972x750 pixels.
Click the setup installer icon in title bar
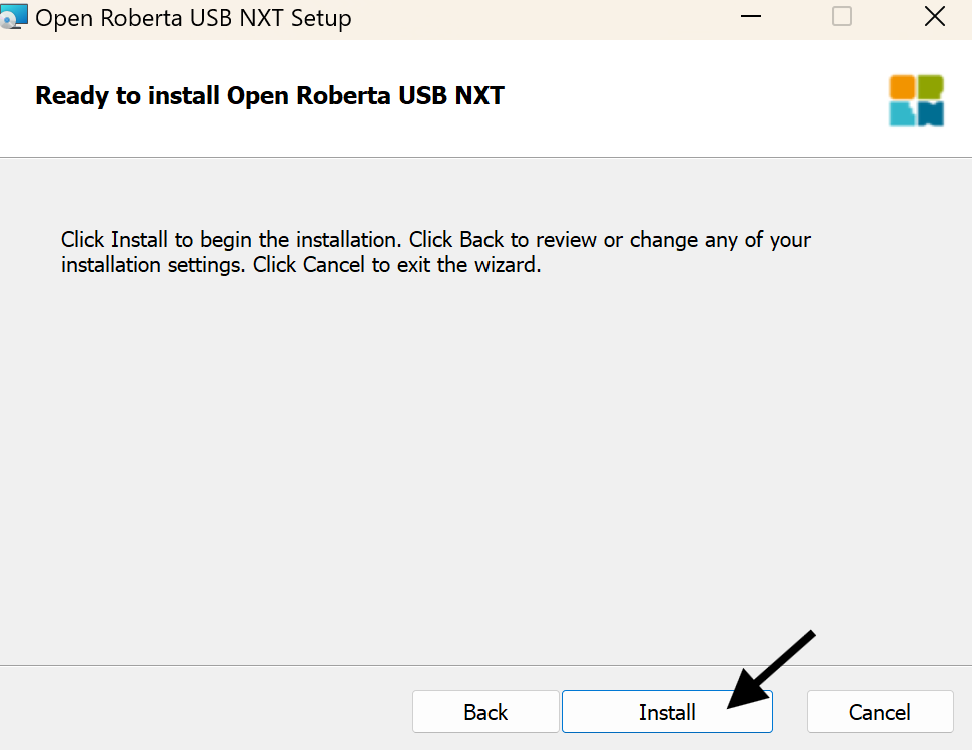pos(14,17)
